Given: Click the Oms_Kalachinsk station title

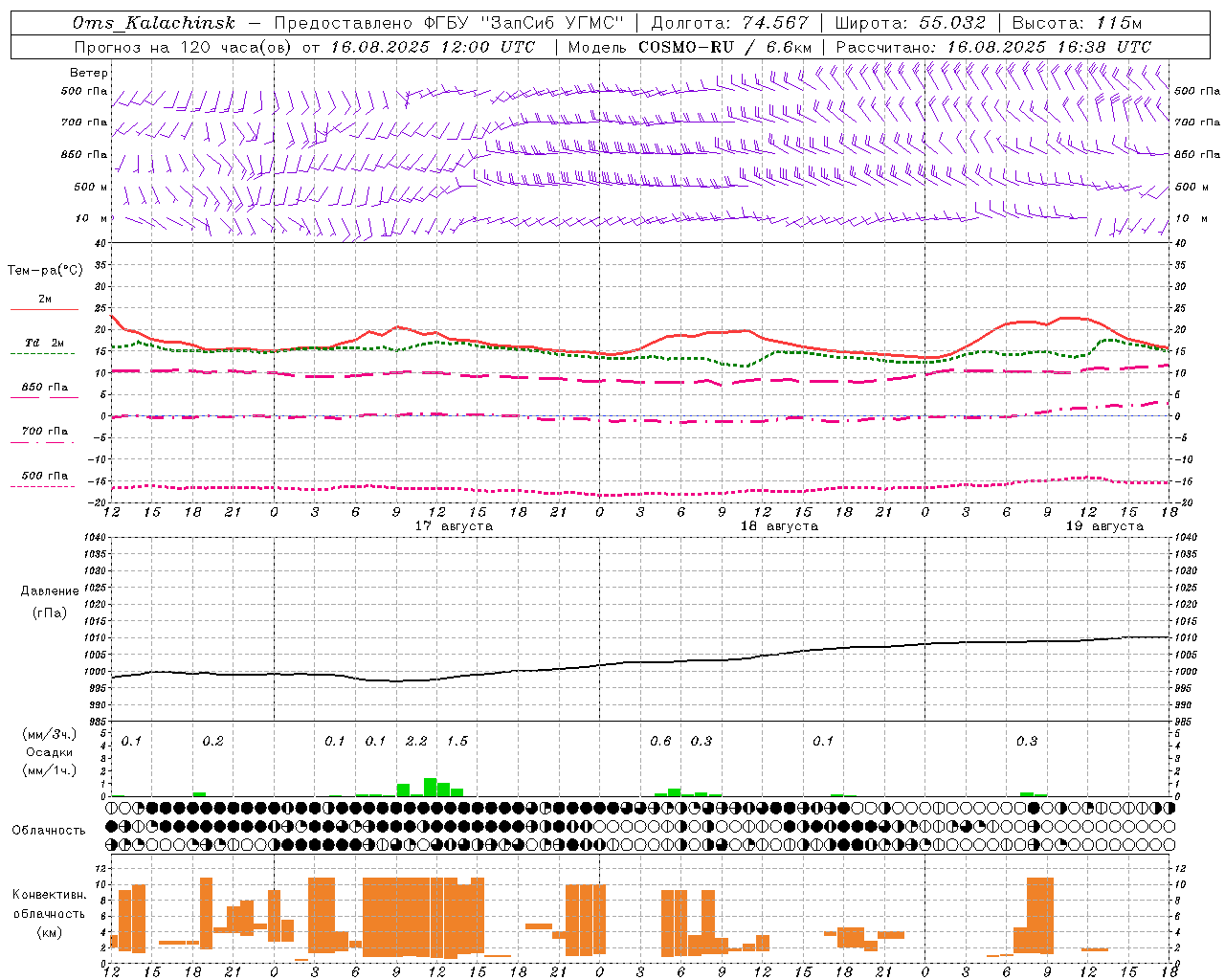Looking at the screenshot, I should point(154,24).
